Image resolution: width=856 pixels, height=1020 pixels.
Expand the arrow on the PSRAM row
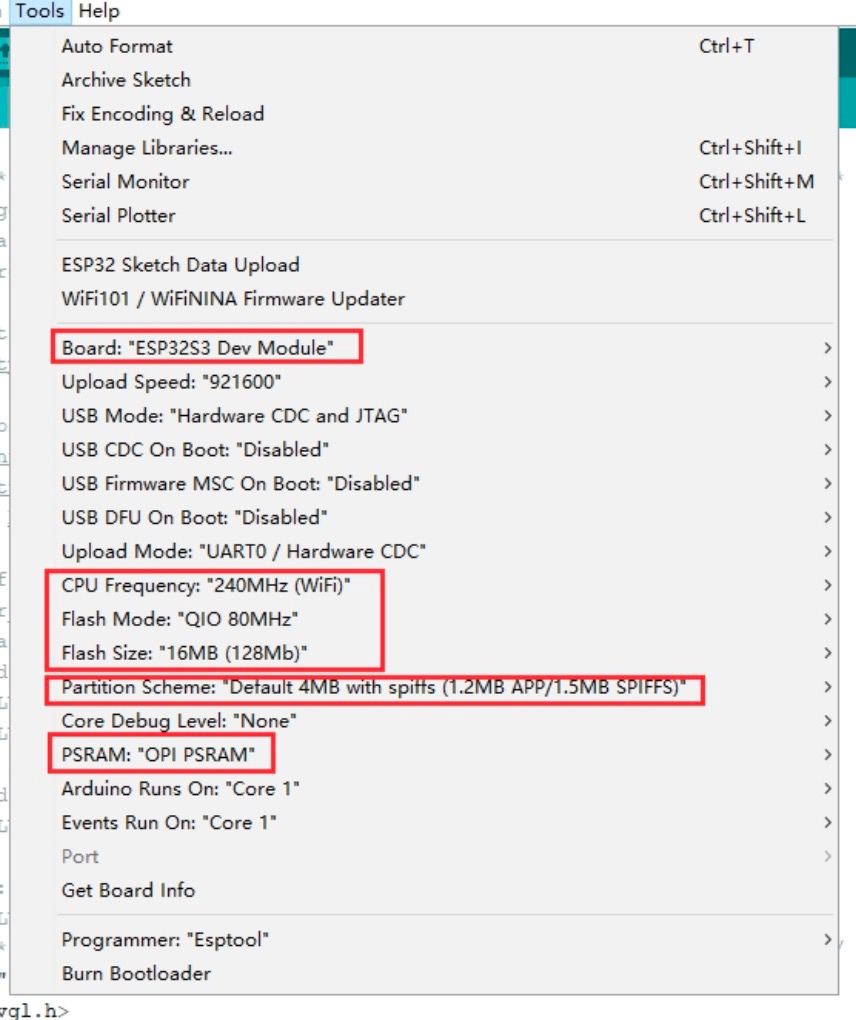(827, 755)
